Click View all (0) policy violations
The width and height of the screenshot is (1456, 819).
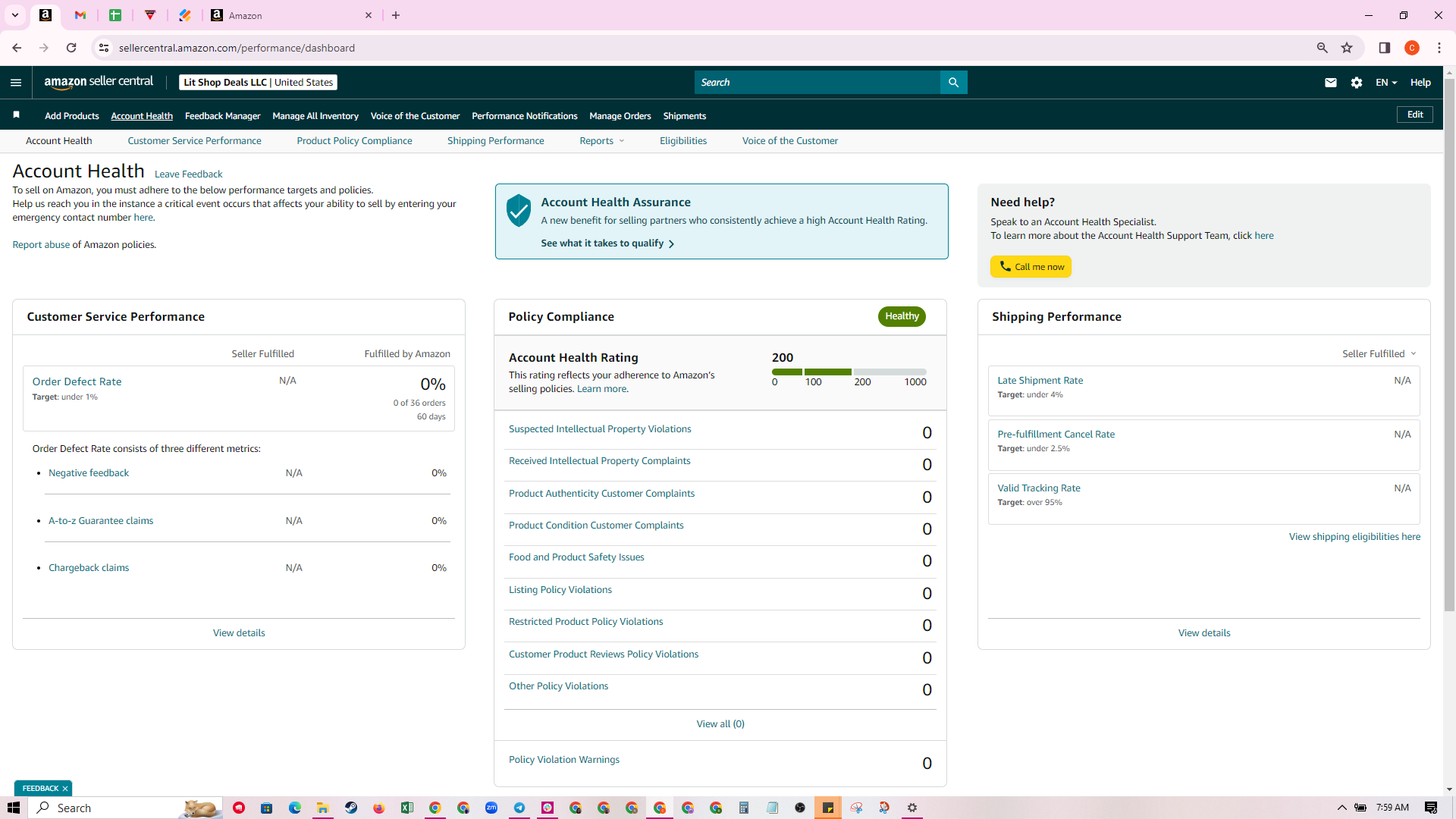coord(720,724)
